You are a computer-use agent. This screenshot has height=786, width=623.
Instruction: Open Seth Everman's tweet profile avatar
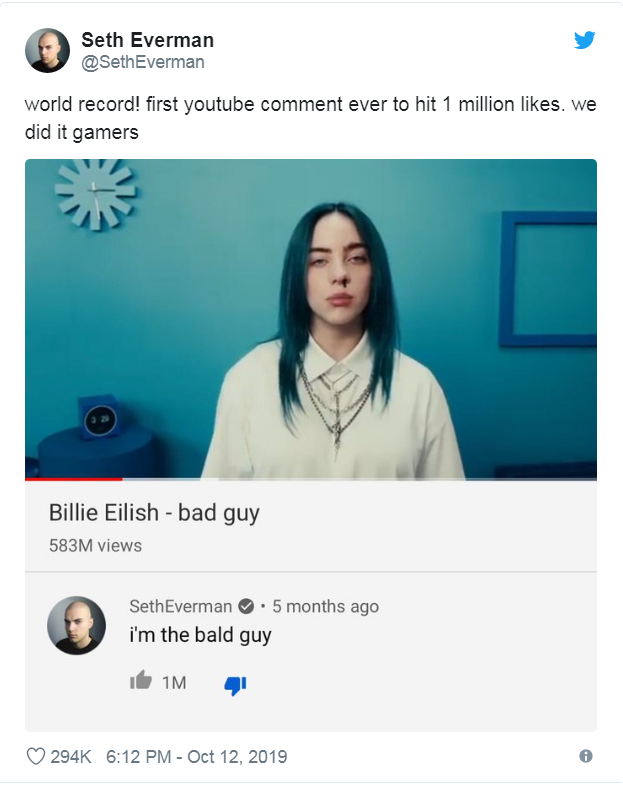(48, 50)
